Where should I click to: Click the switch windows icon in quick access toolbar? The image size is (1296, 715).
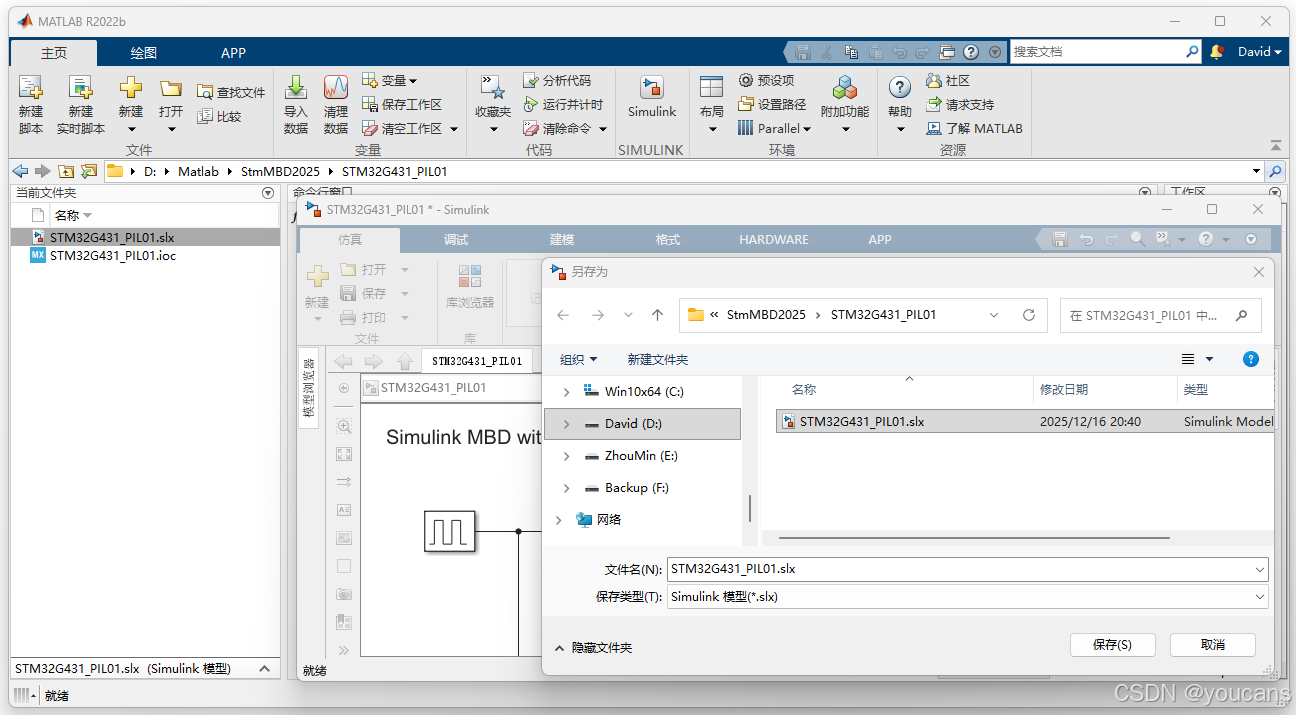(947, 52)
